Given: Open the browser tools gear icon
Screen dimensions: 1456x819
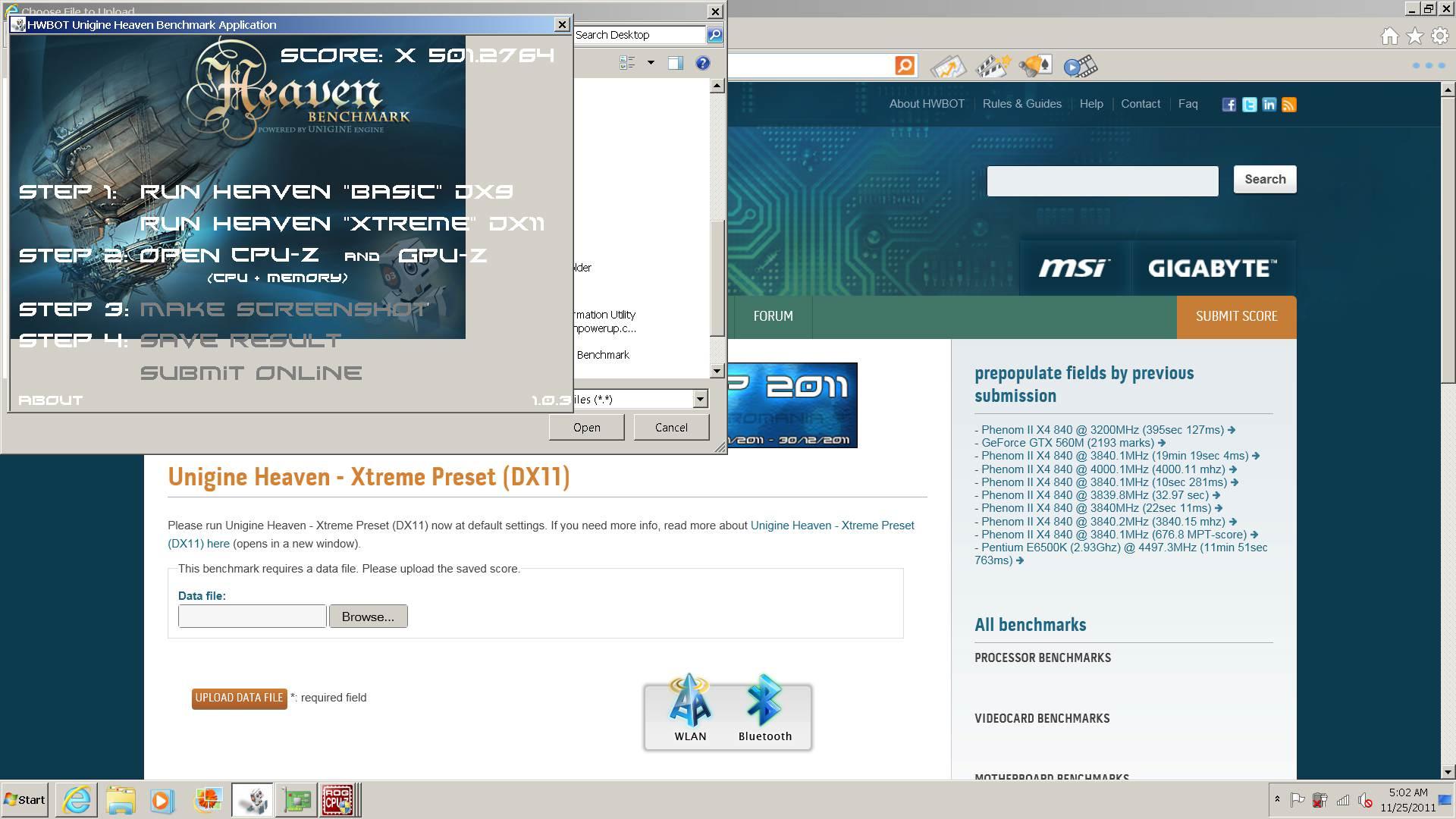Looking at the screenshot, I should pyautogui.click(x=1440, y=36).
